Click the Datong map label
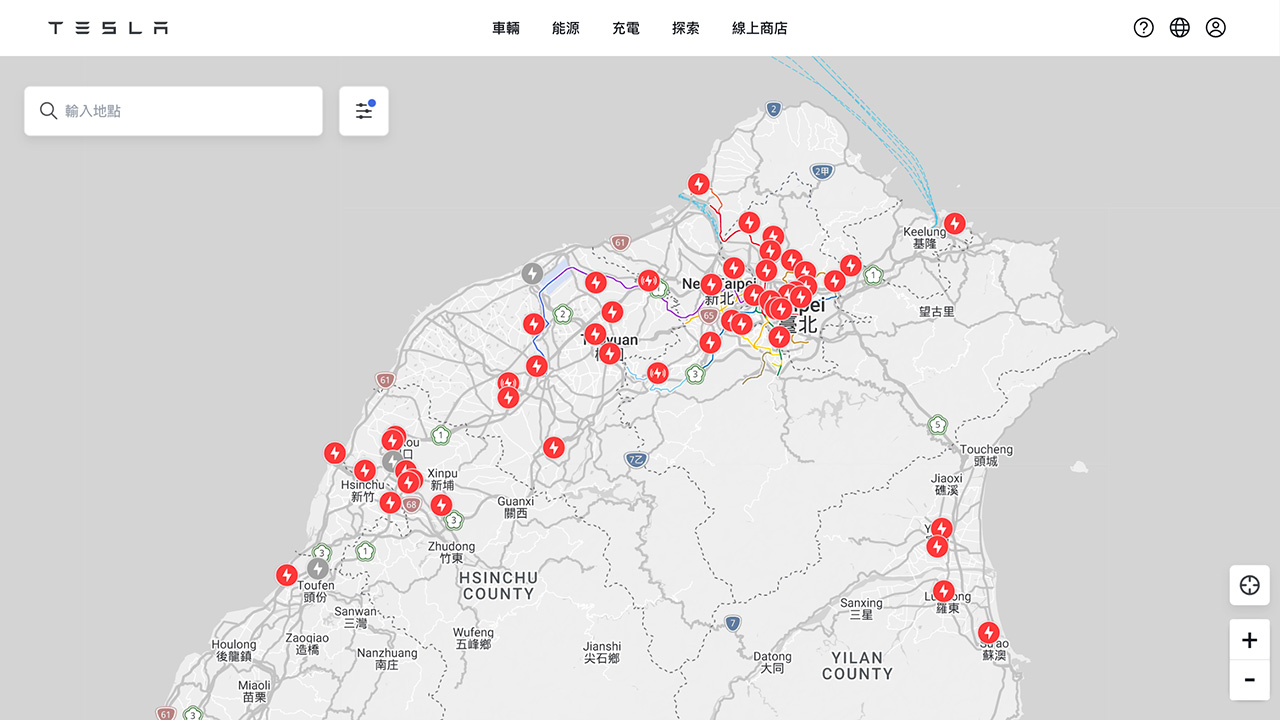 (771, 662)
